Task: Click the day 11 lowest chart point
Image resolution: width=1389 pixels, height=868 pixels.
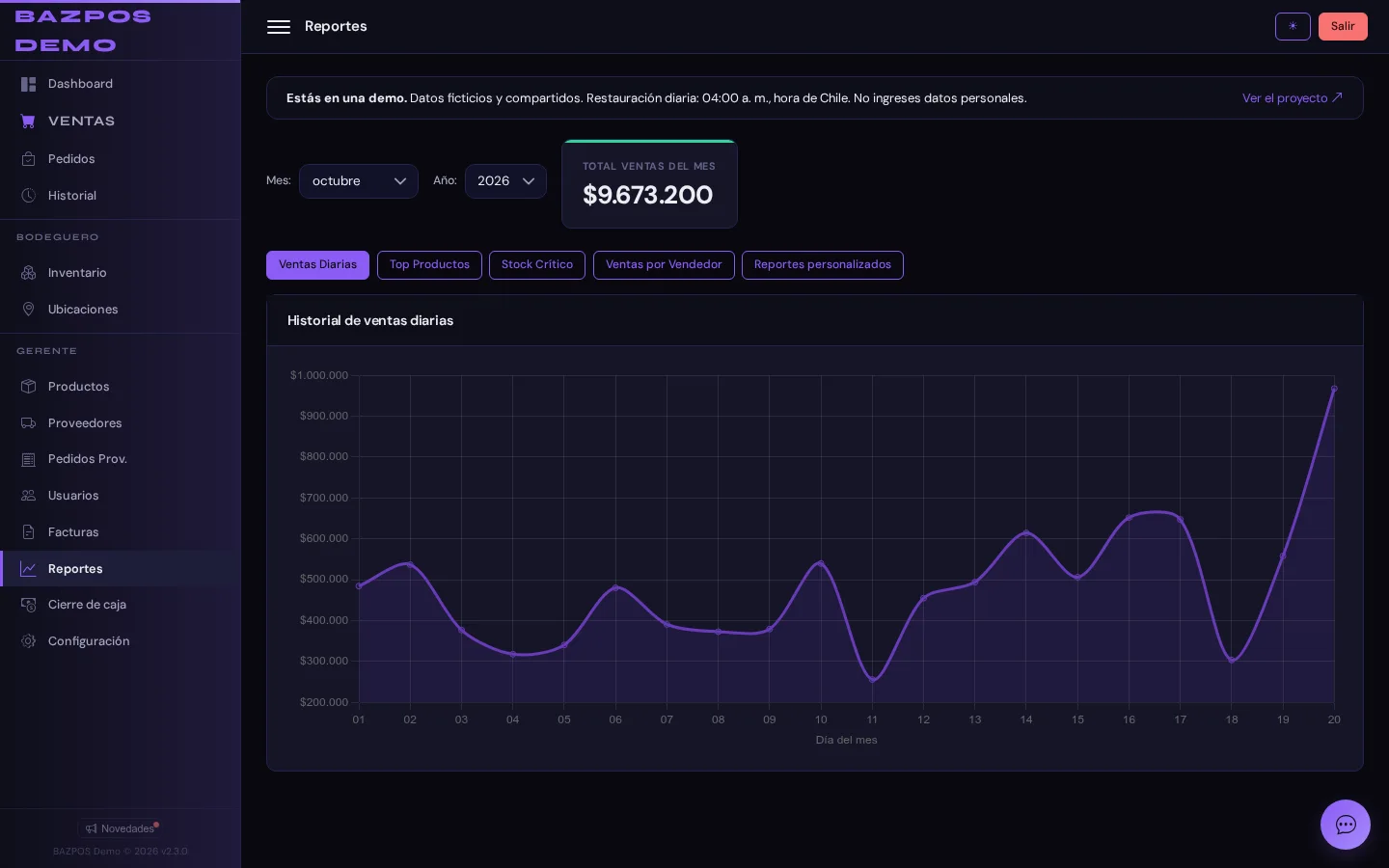Action: tap(873, 680)
